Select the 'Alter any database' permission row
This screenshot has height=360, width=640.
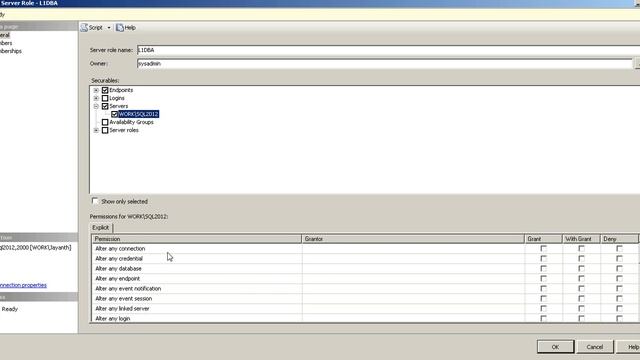pyautogui.click(x=365, y=269)
